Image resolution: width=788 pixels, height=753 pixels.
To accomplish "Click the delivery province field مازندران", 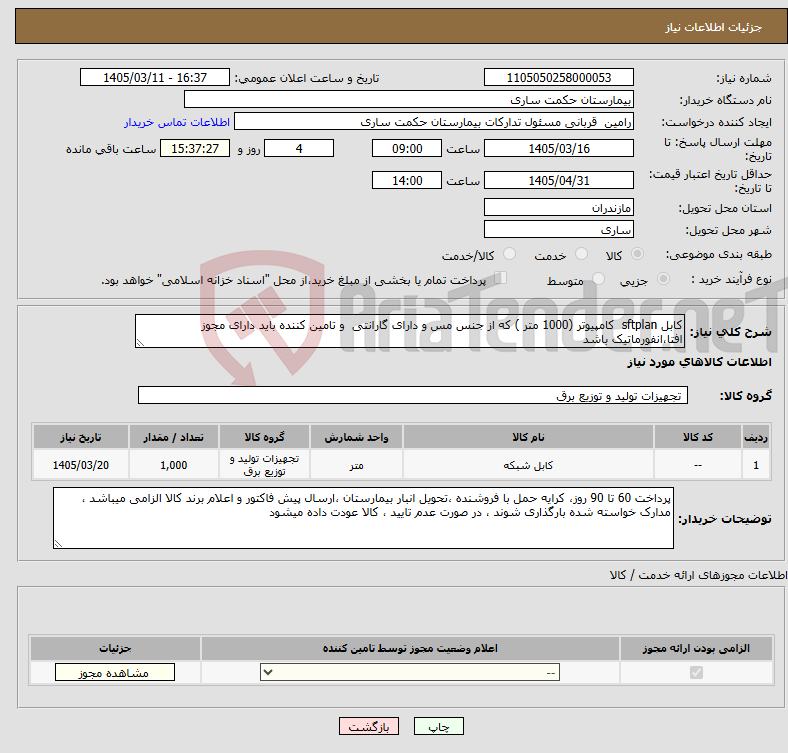I will [558, 207].
